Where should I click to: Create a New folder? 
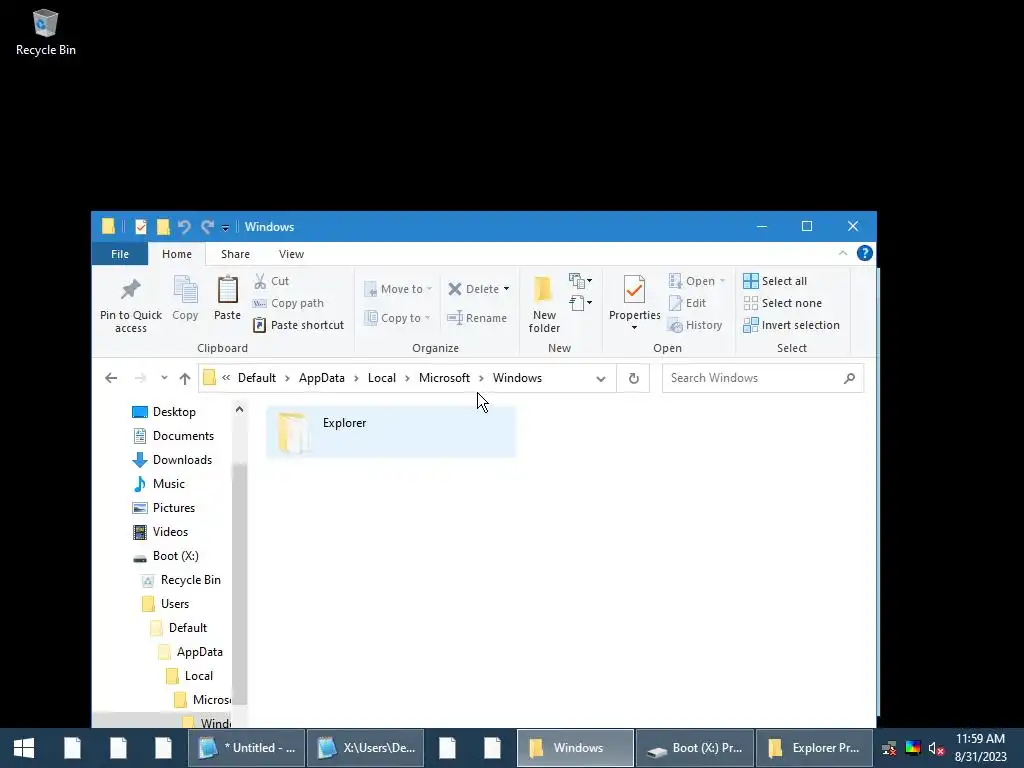pyautogui.click(x=544, y=304)
